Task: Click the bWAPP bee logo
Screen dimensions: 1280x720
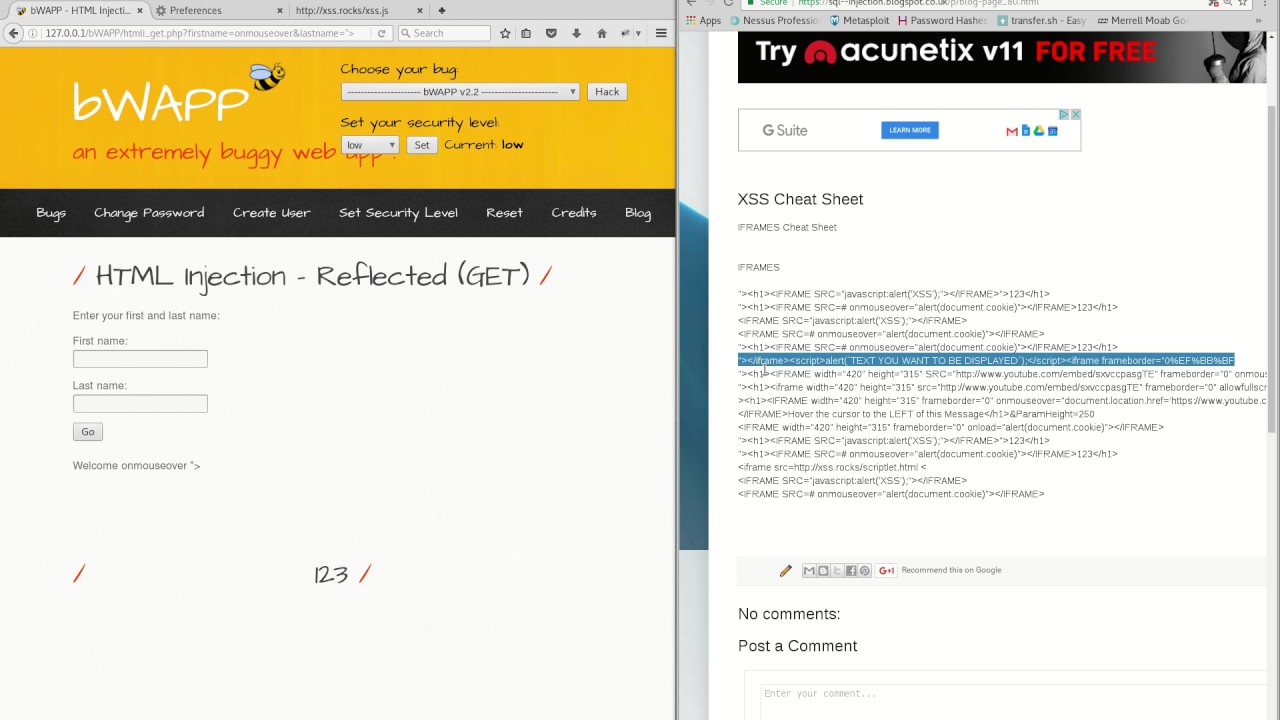Action: click(267, 76)
